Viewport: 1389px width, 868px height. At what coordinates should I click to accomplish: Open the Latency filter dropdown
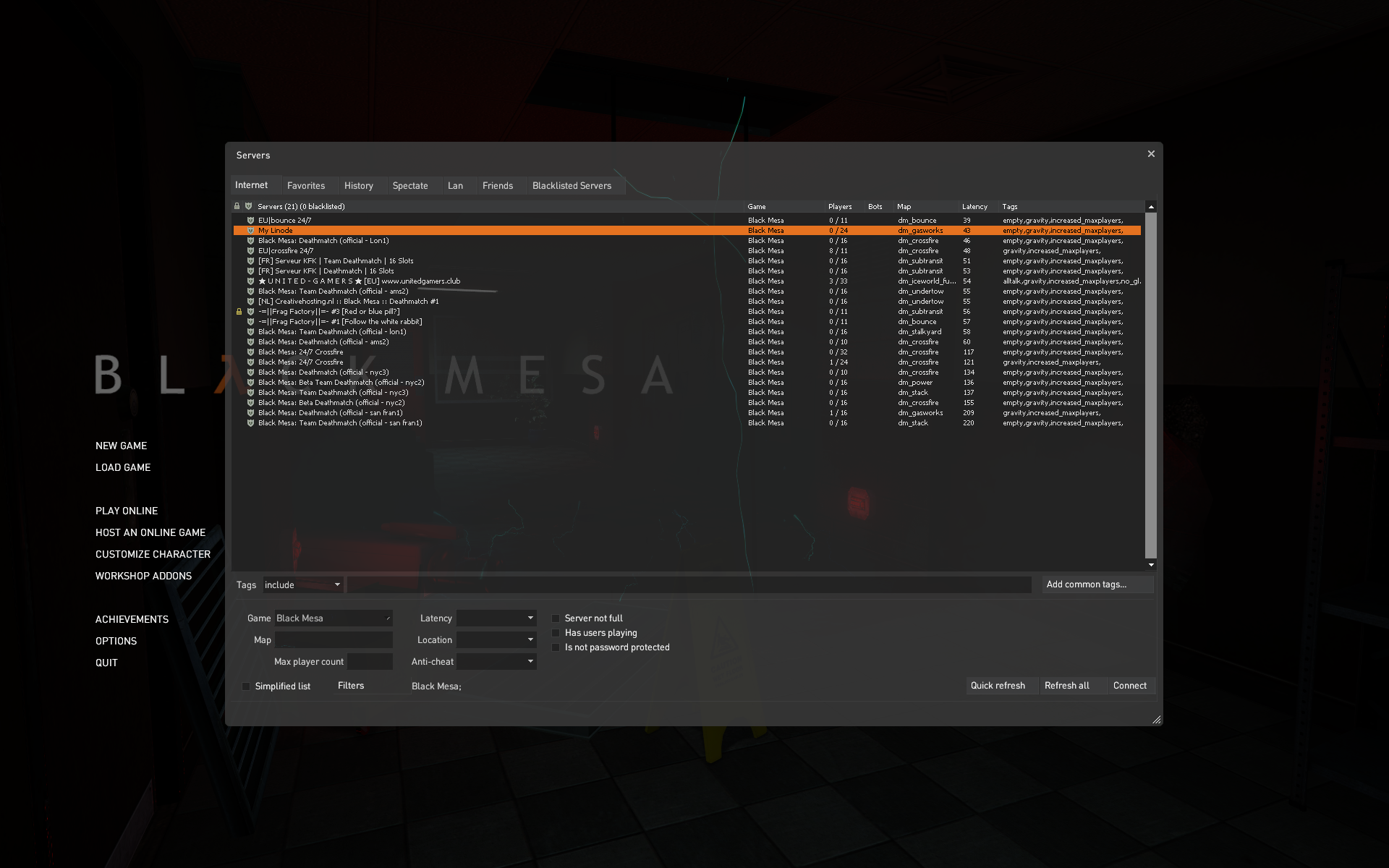(496, 618)
